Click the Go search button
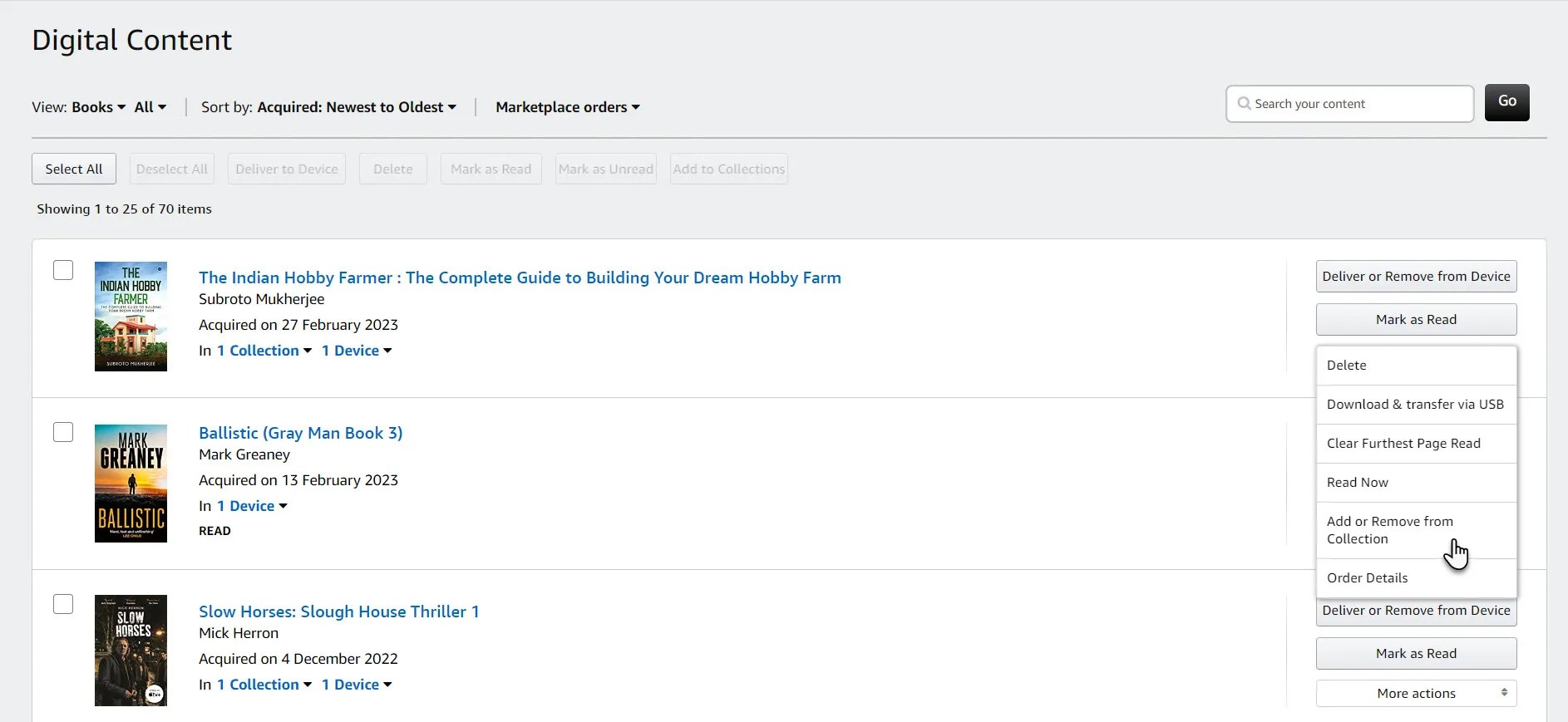Viewport: 1568px width, 722px height. (1506, 102)
